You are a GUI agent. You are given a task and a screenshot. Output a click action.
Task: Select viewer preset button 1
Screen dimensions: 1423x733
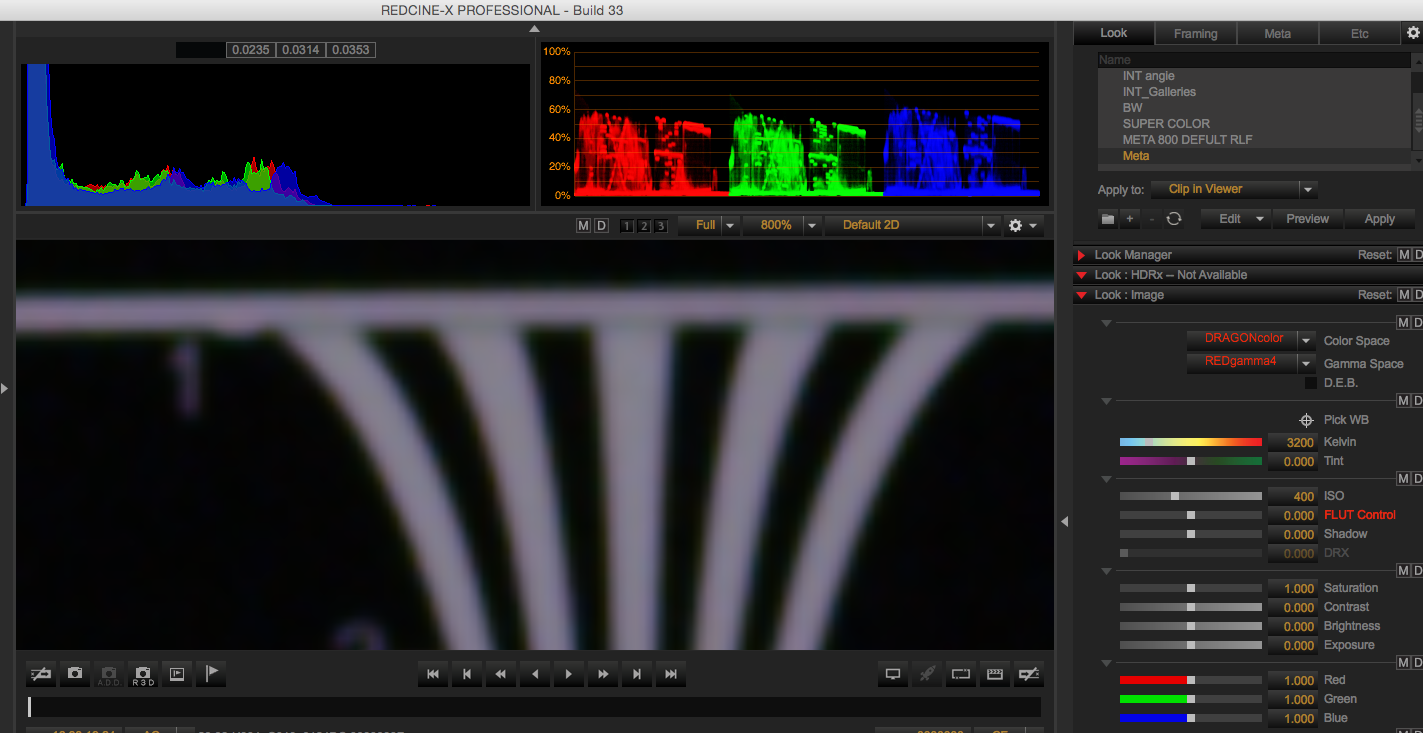point(627,226)
